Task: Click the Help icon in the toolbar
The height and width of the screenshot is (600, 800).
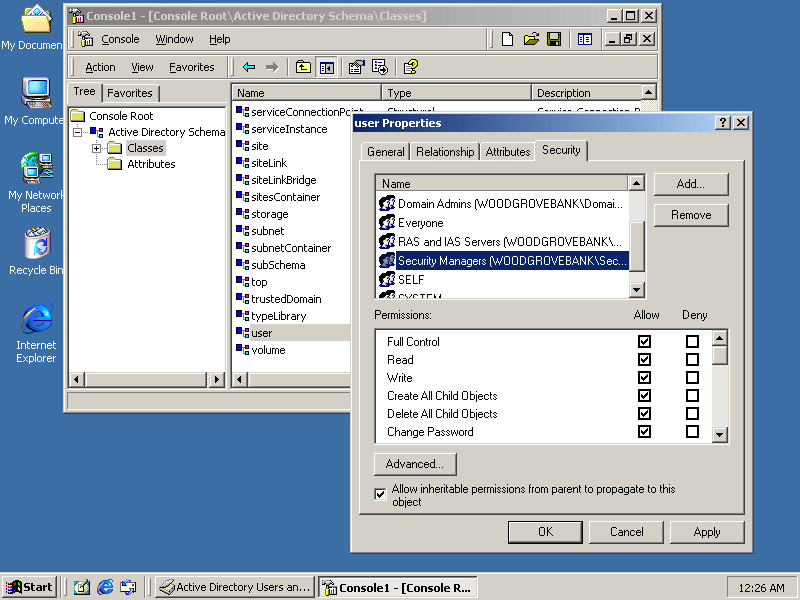Action: 410,67
